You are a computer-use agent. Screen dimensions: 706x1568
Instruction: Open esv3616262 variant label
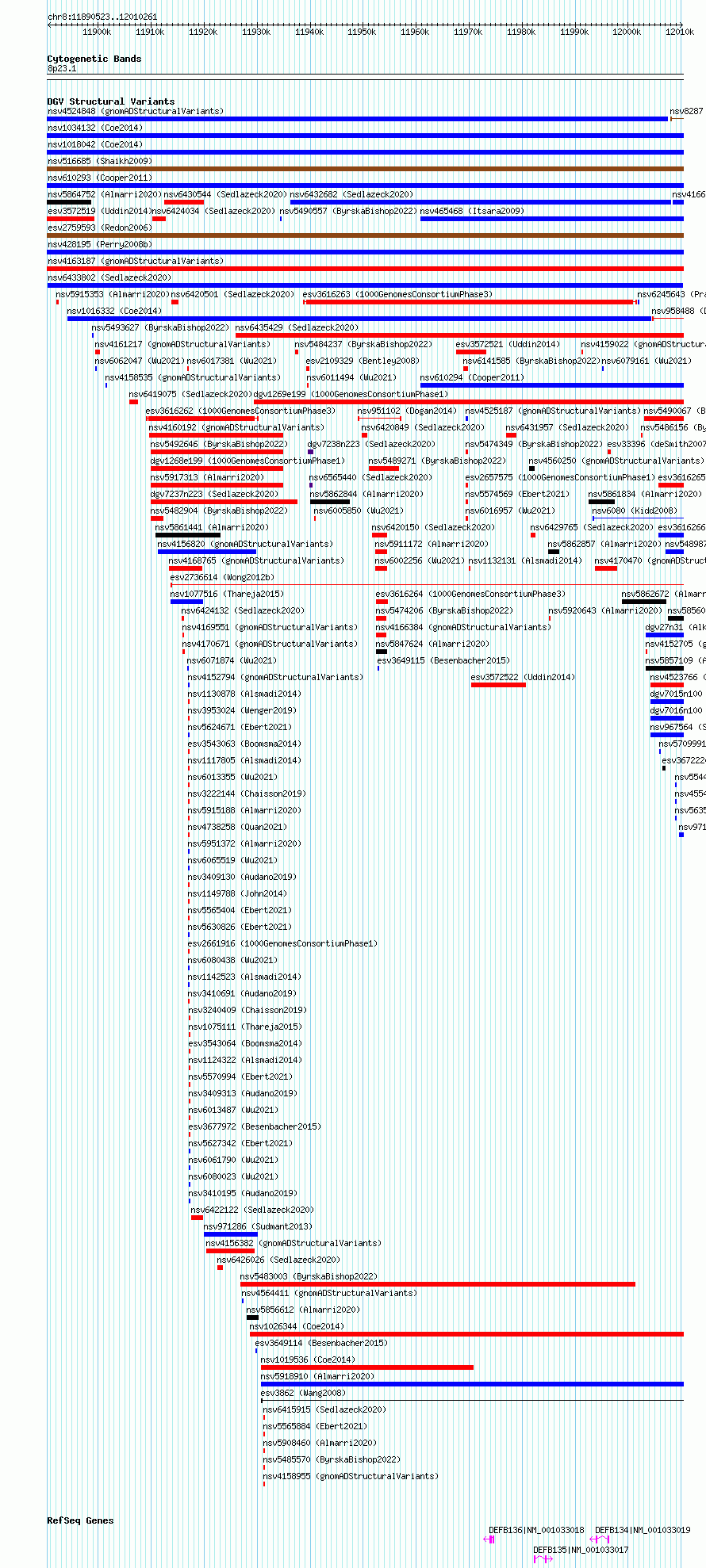[240, 411]
